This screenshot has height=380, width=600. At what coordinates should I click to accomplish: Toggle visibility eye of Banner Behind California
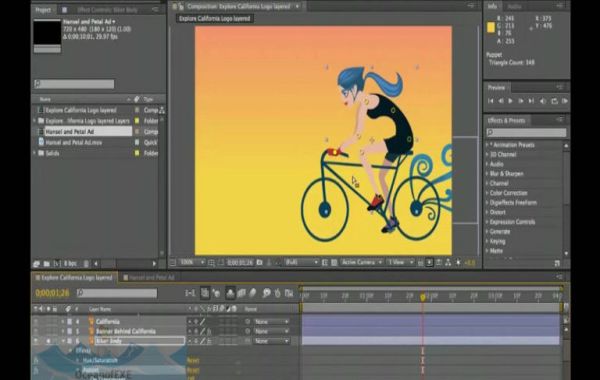[x=36, y=331]
